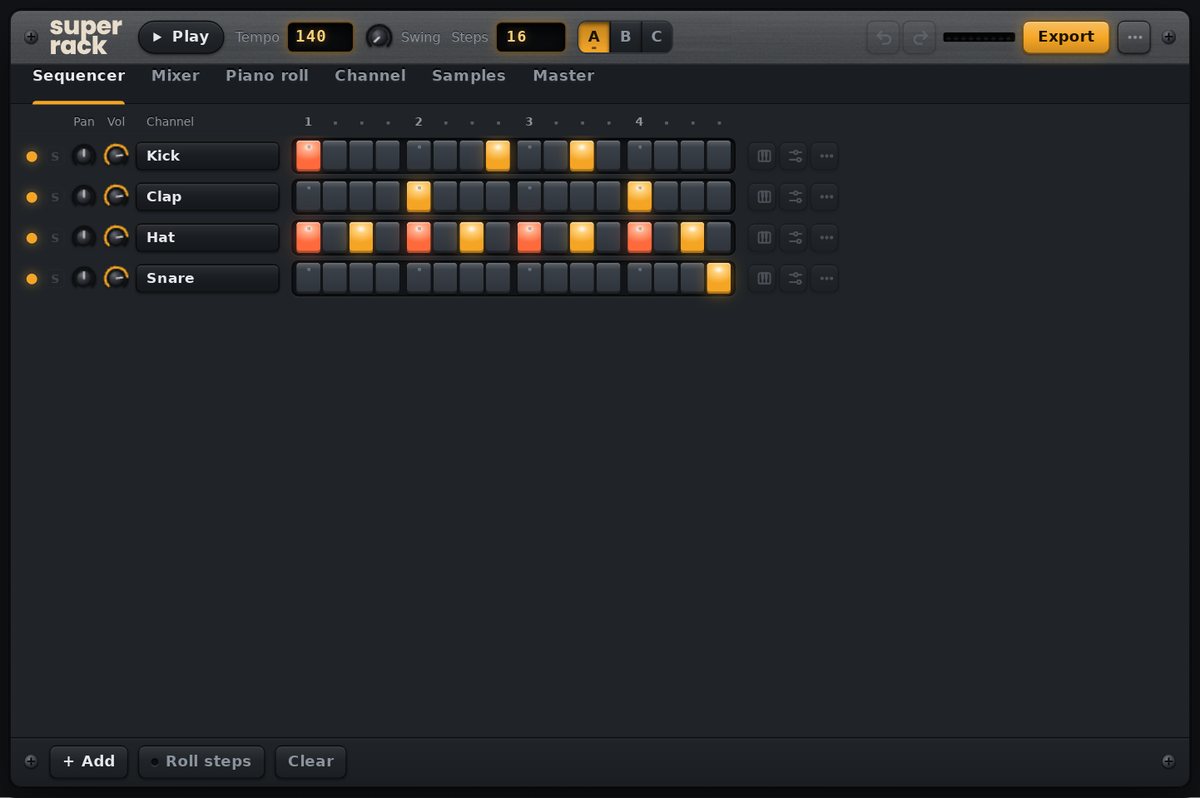The height and width of the screenshot is (798, 1200).
Task: Click the Swing knob
Action: (x=379, y=37)
